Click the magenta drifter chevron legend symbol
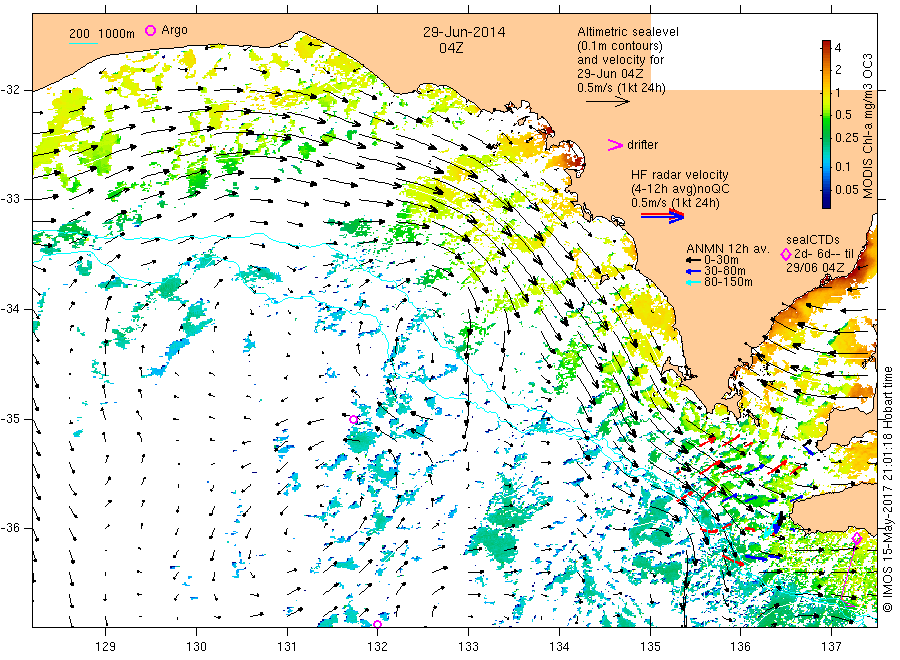Image resolution: width=900 pixels, height=660 pixels. [x=615, y=145]
